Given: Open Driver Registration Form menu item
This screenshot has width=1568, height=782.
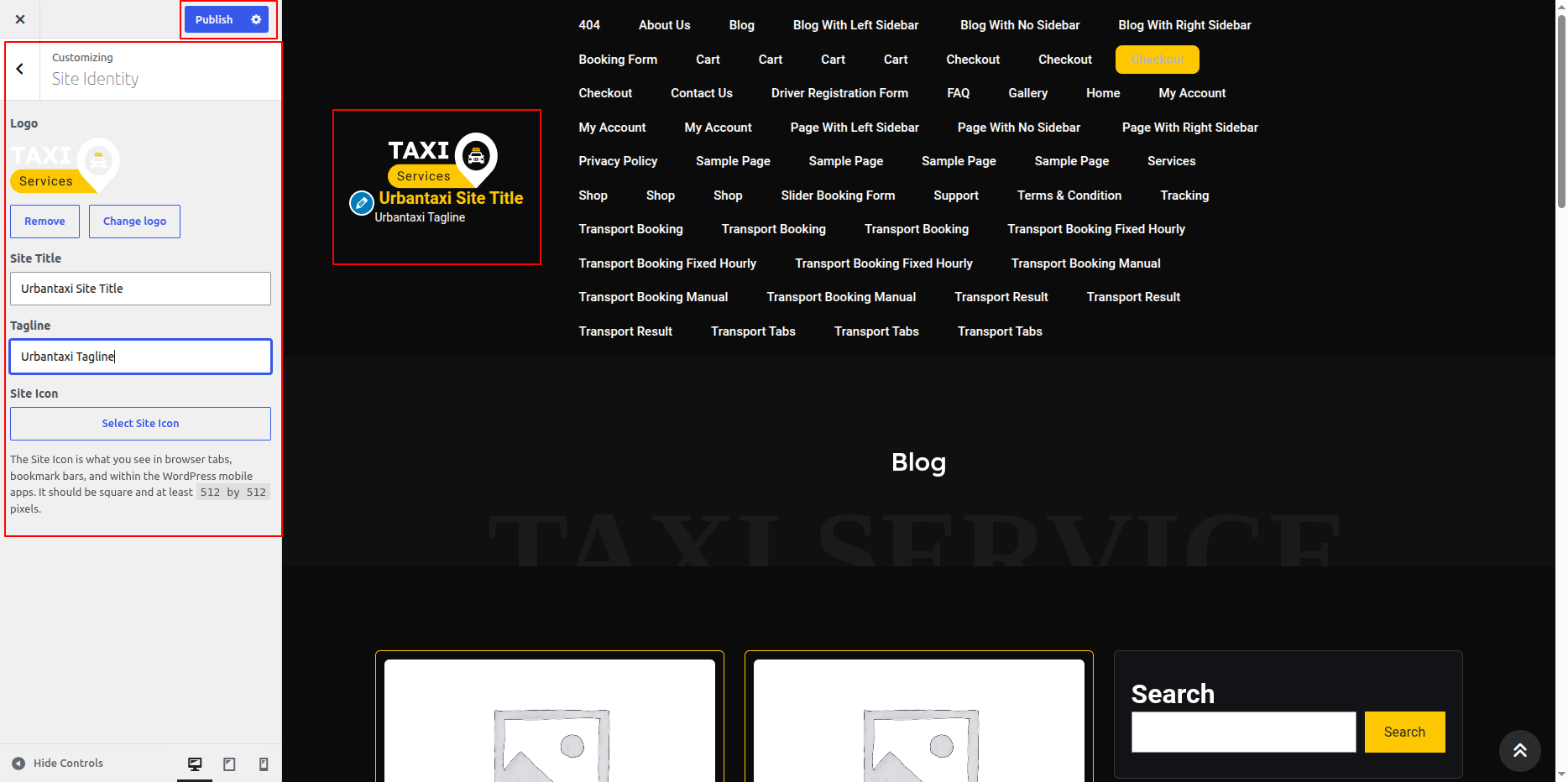Looking at the screenshot, I should coord(839,93).
